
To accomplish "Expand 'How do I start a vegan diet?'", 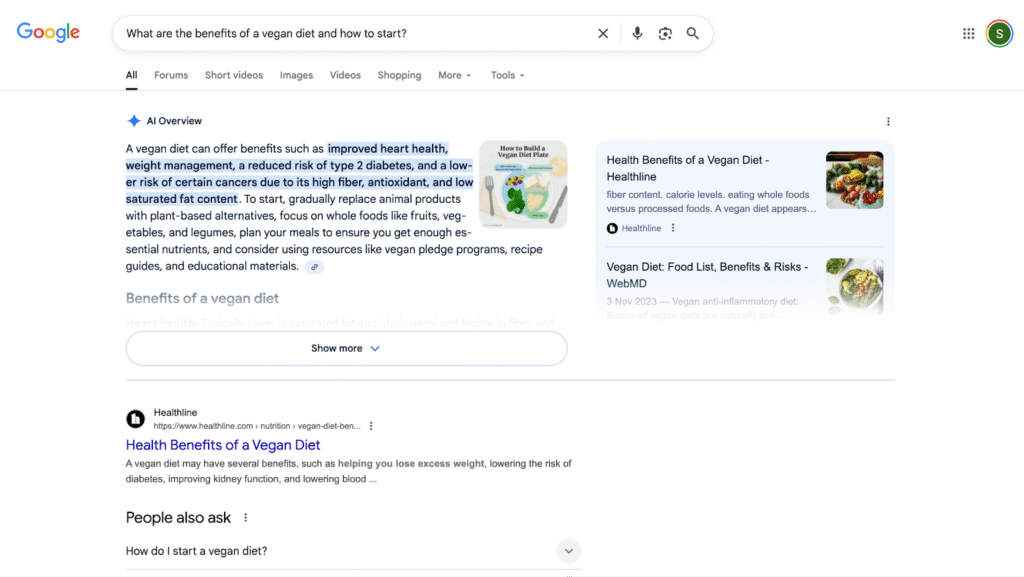I will pos(568,551).
